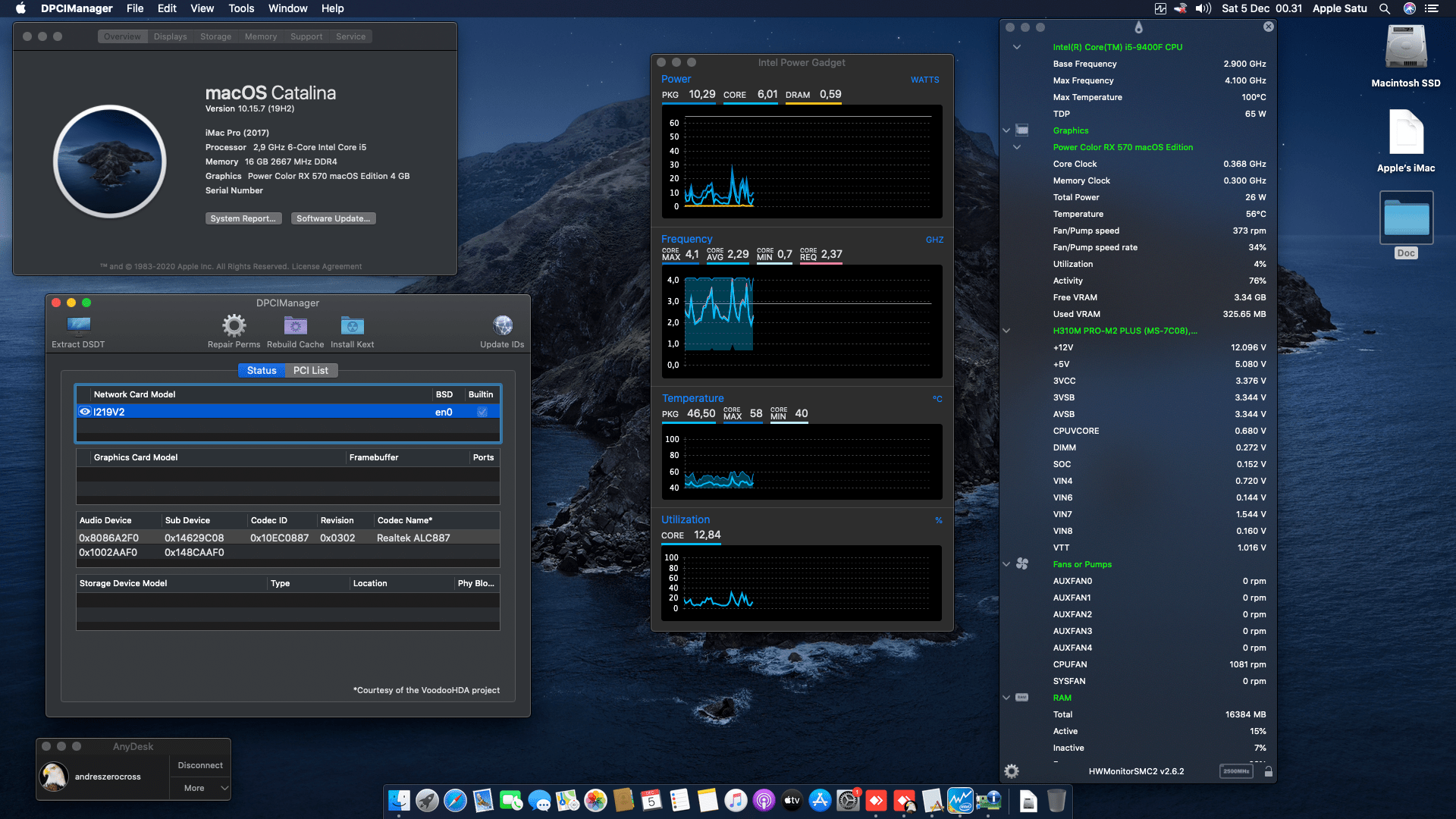Select the Status tab in DPCIManager
Screen dimensions: 1456x819
pos(262,370)
